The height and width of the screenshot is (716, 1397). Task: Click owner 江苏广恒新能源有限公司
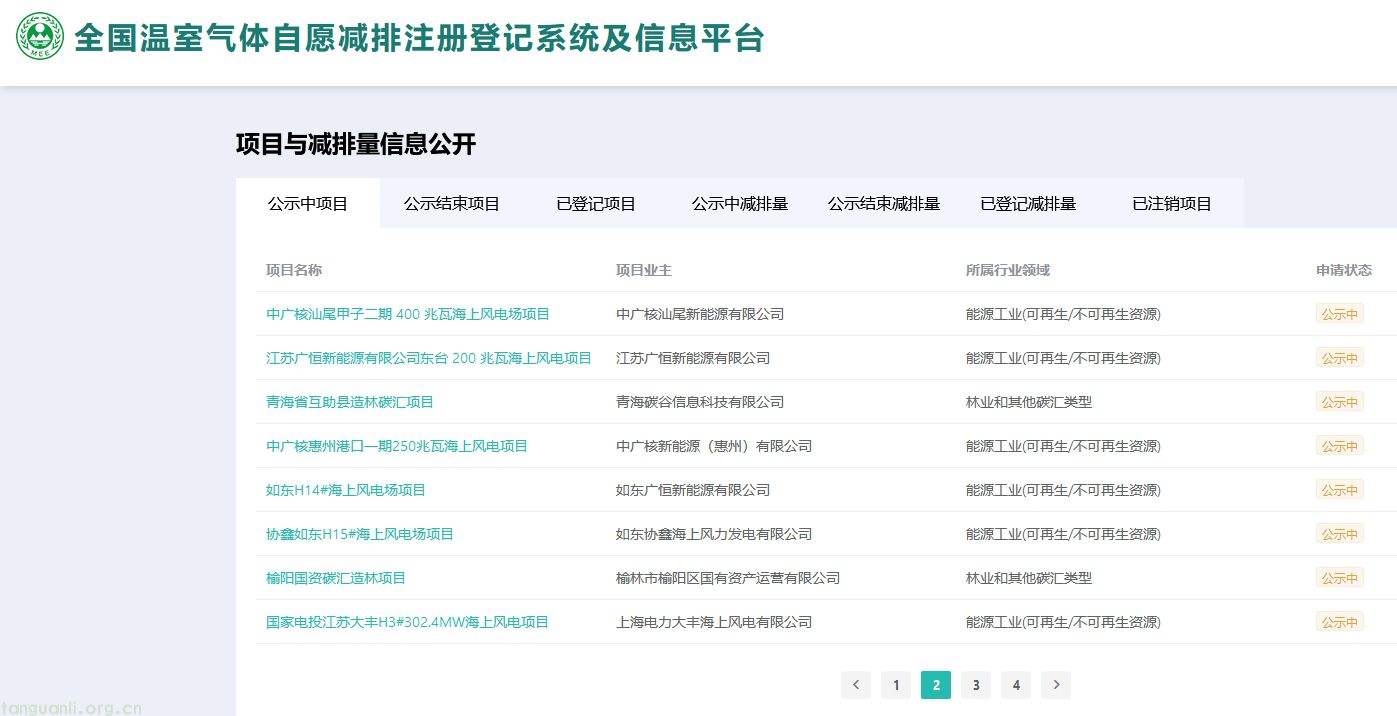click(x=693, y=358)
